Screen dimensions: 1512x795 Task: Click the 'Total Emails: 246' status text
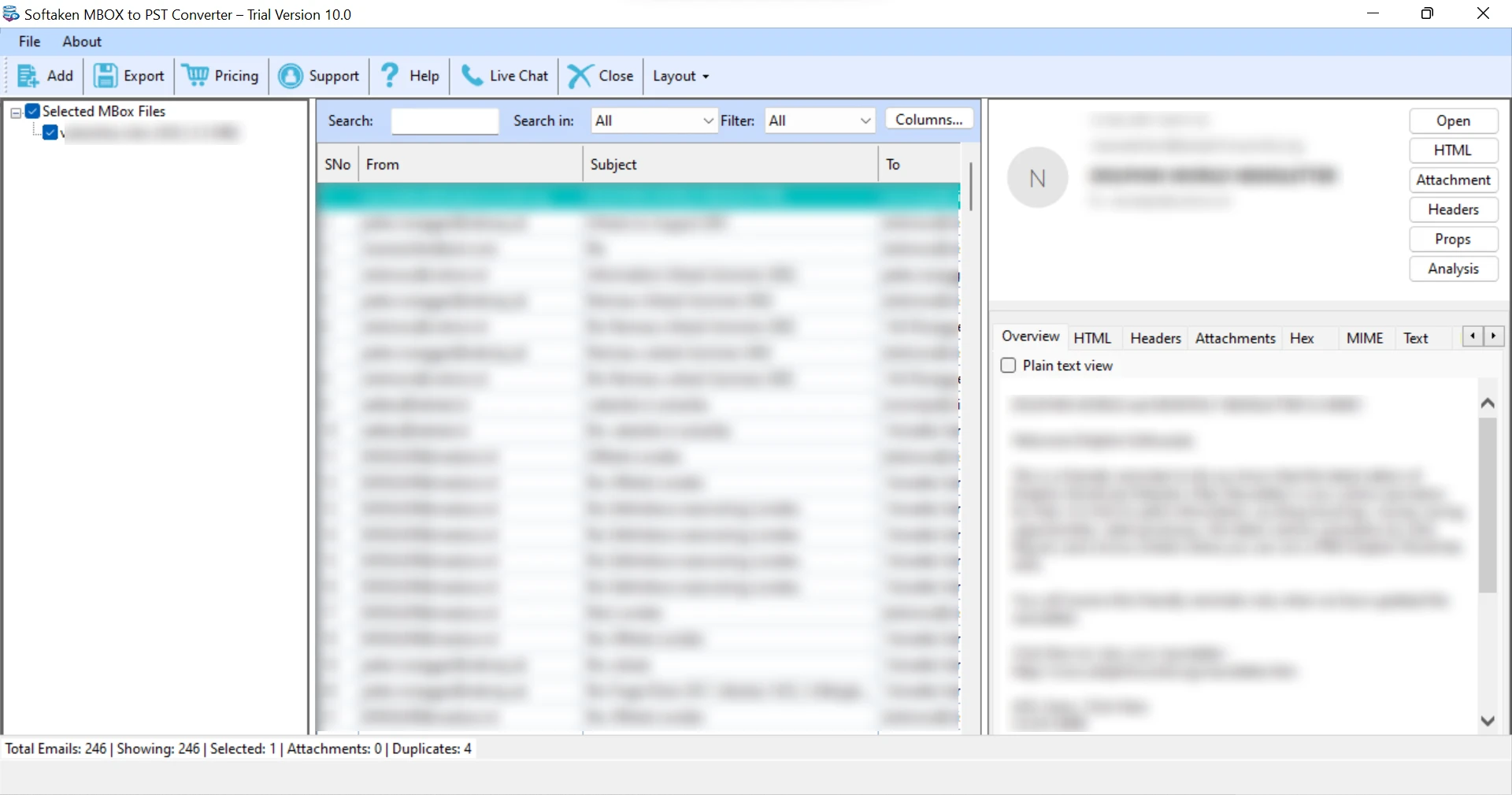point(56,749)
